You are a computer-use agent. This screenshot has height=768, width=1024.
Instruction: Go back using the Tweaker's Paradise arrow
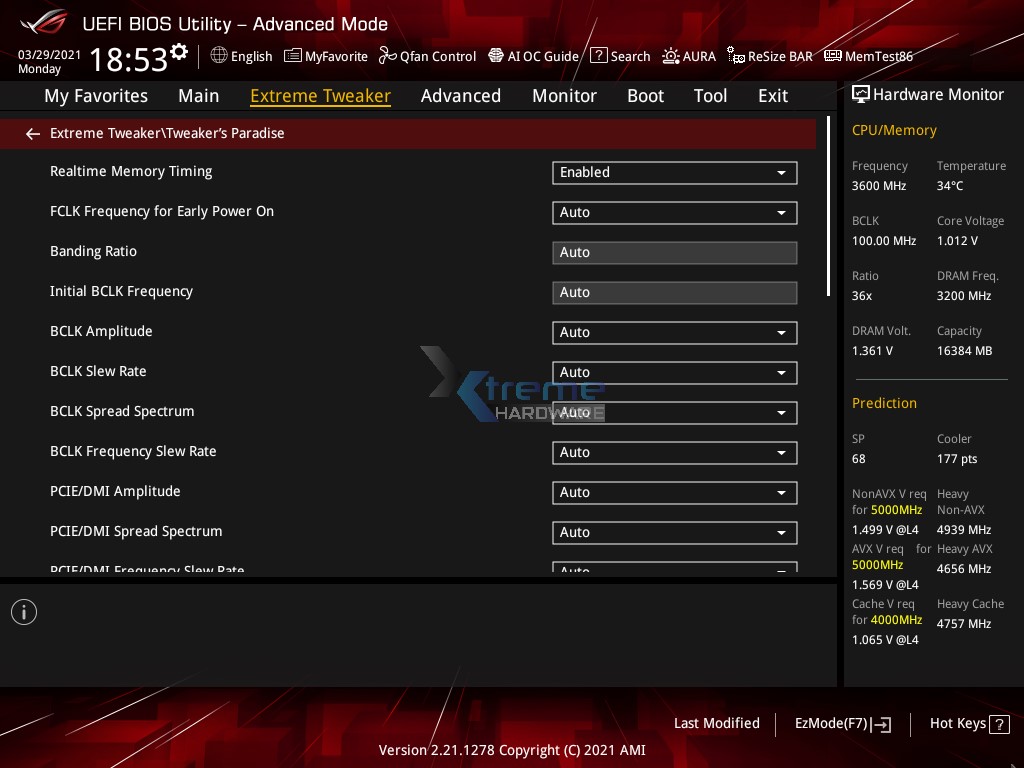(32, 133)
